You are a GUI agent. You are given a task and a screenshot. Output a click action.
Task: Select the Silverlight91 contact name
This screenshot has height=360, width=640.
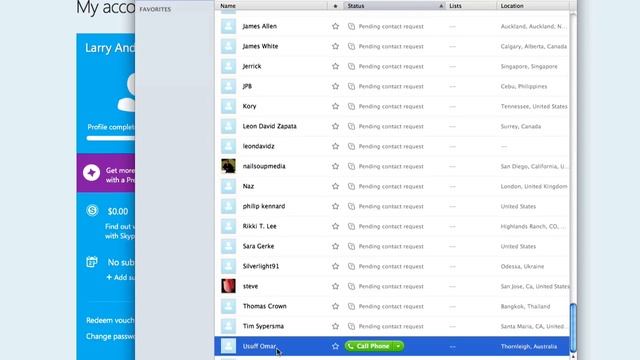pyautogui.click(x=261, y=266)
